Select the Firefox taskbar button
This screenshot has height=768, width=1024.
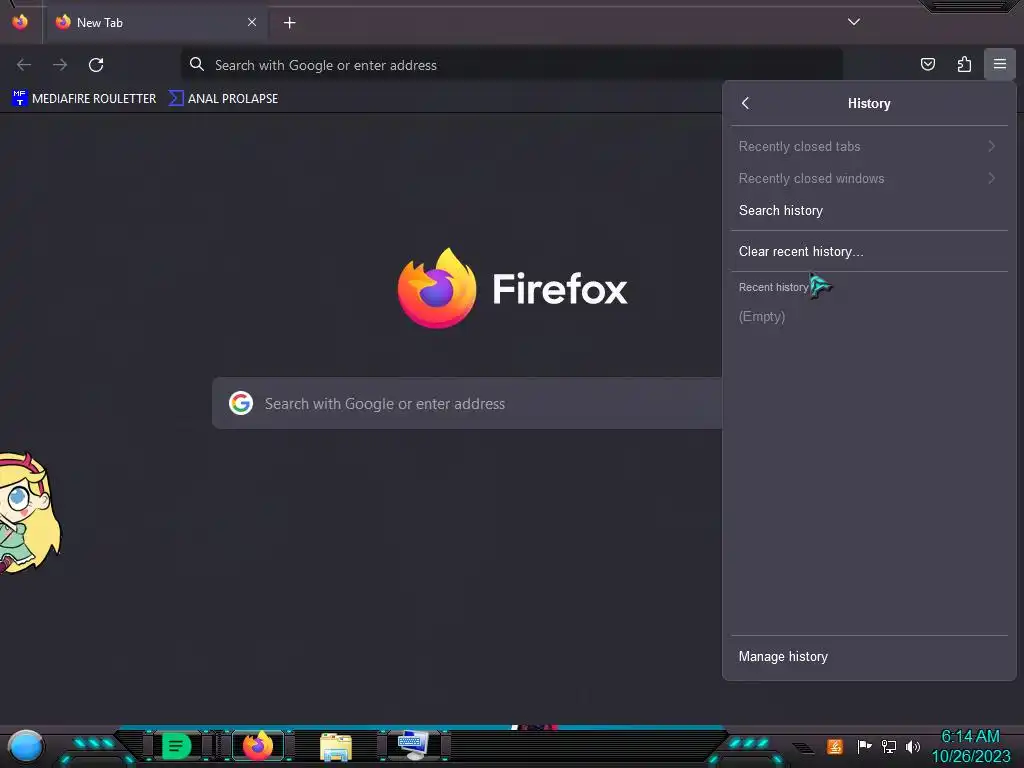[x=258, y=746]
